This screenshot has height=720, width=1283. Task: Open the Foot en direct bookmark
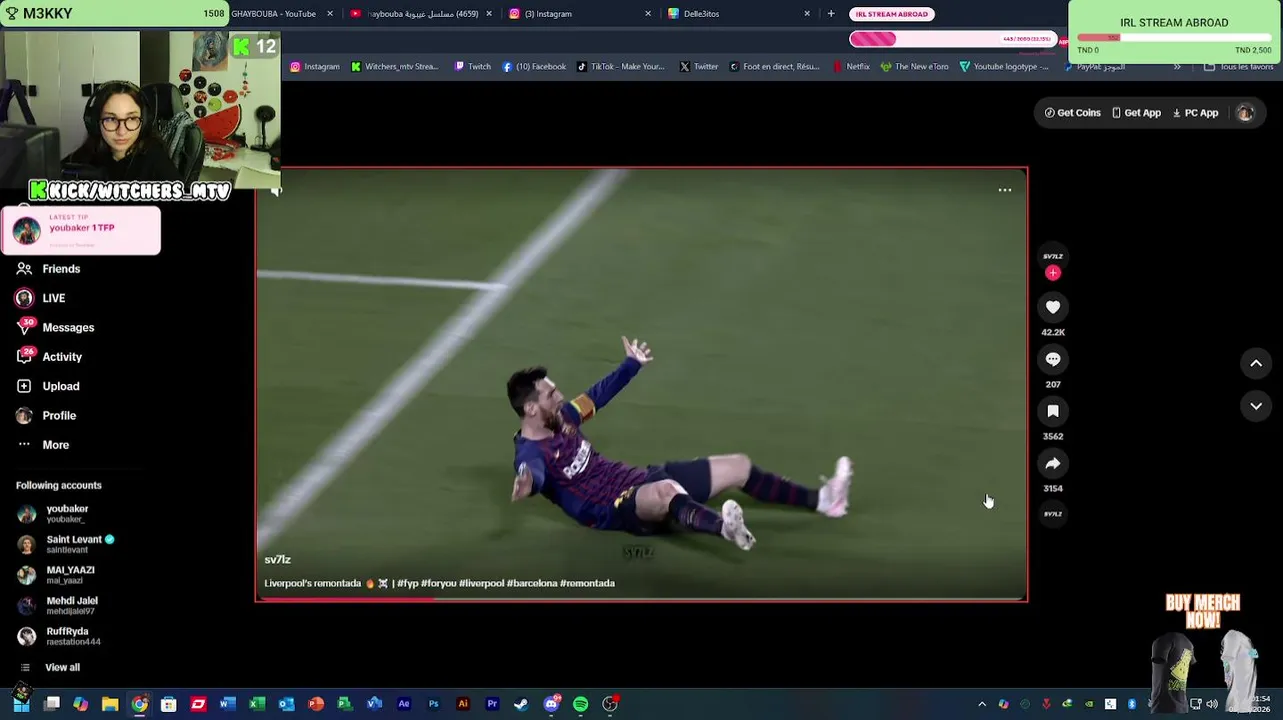[775, 67]
